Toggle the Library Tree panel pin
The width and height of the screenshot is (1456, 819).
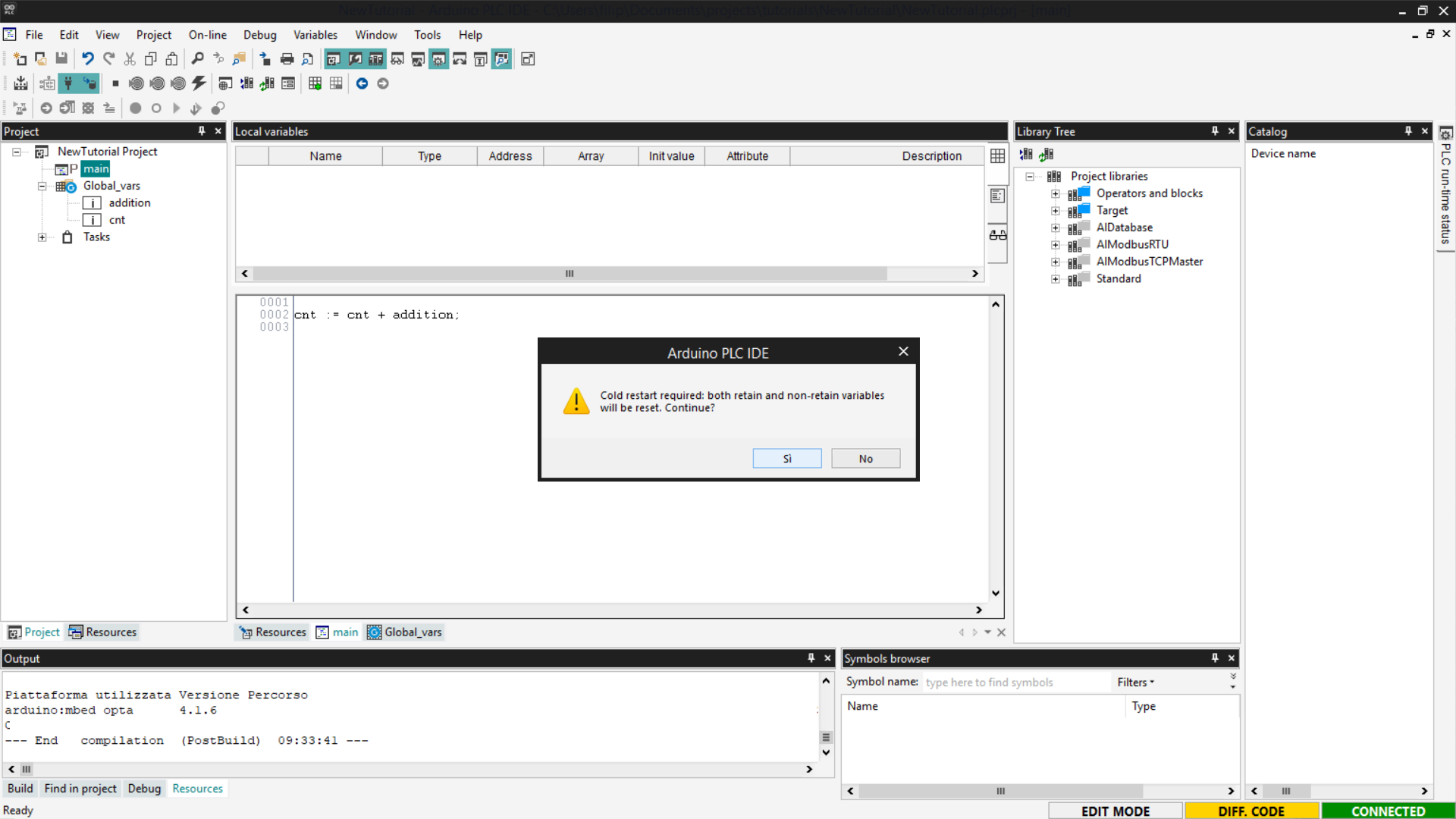tap(1215, 131)
